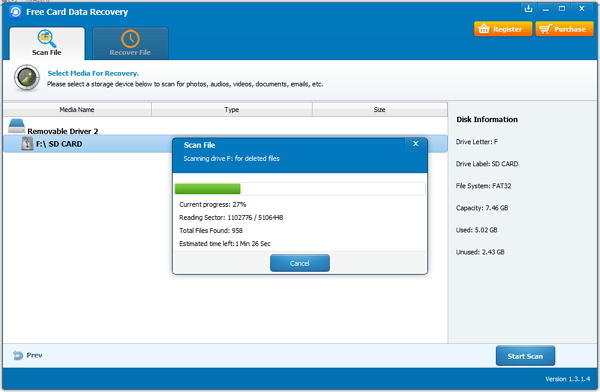Click the camera lens icon beside Select Media

[27, 78]
